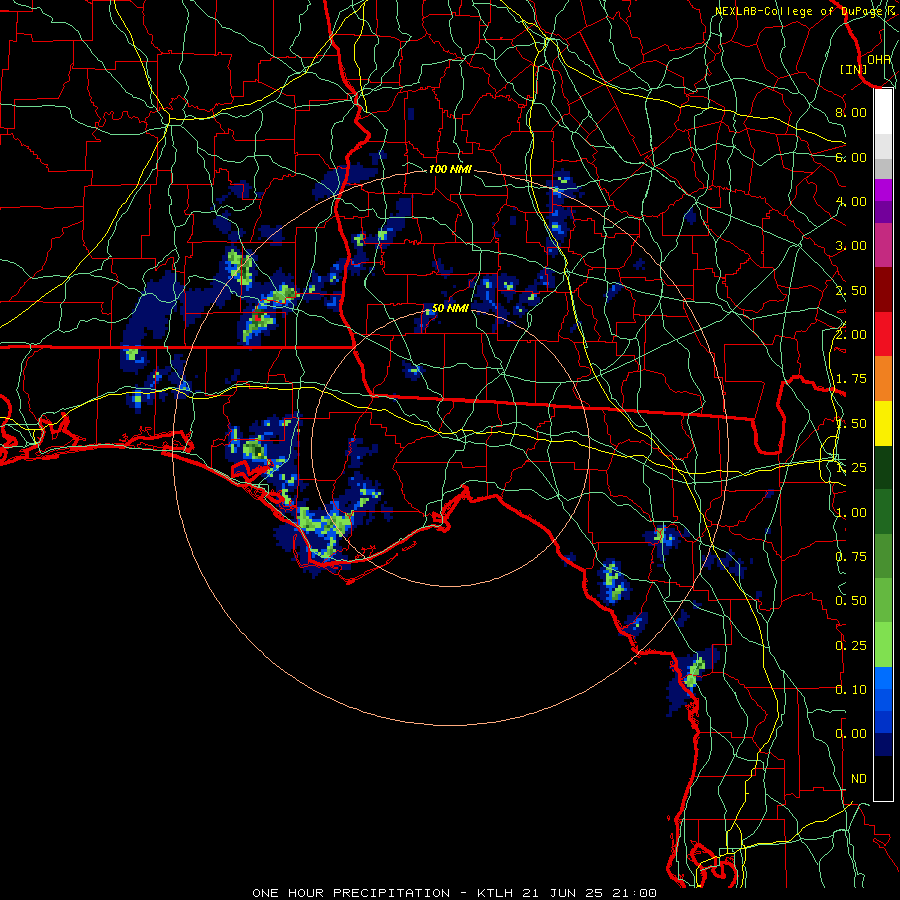Pick the bright red legend swatch

(883, 334)
